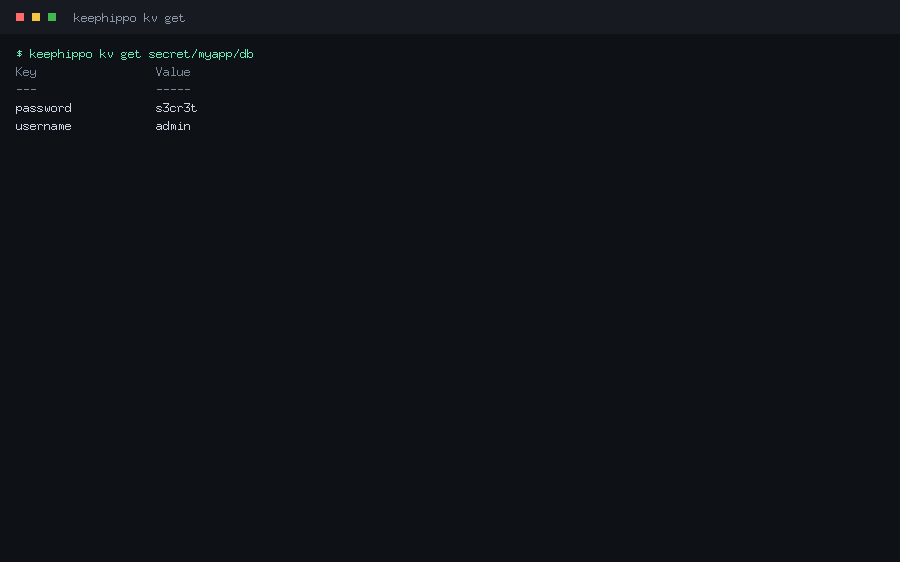Click the word 'get' in the command line
Viewport: 900px width, 562px height.
point(130,55)
